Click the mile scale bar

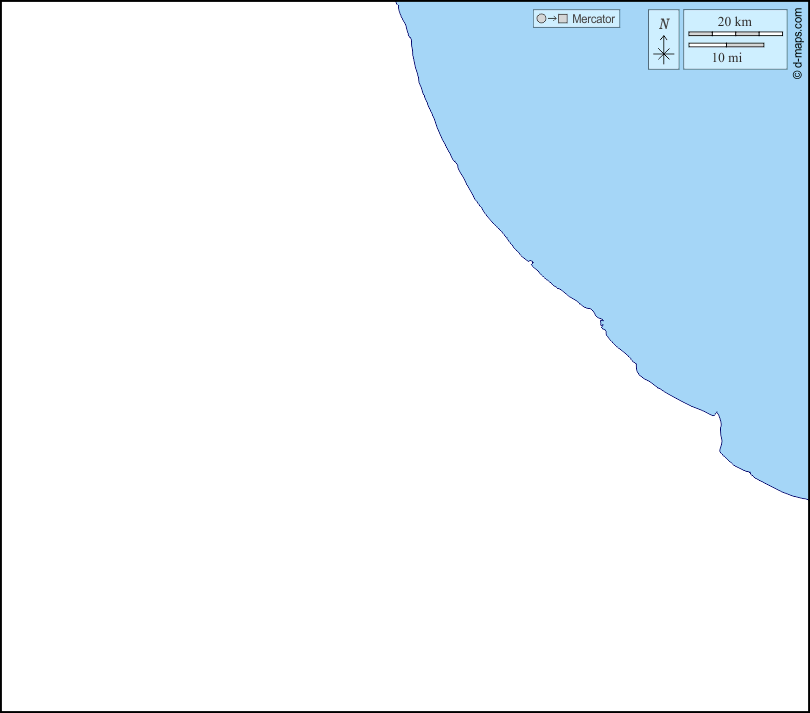click(726, 45)
